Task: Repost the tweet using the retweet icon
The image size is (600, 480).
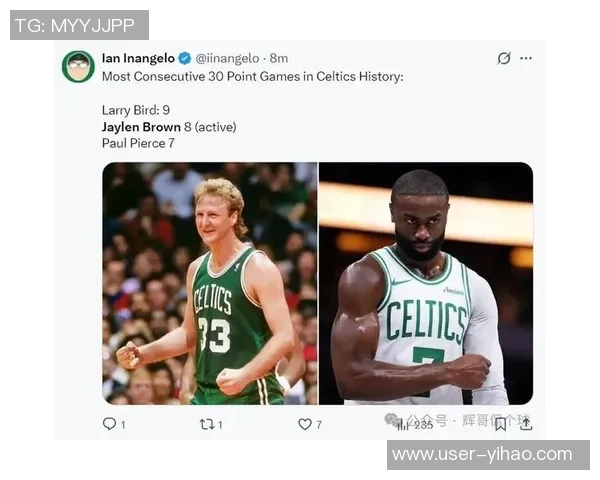Action: (x=206, y=424)
